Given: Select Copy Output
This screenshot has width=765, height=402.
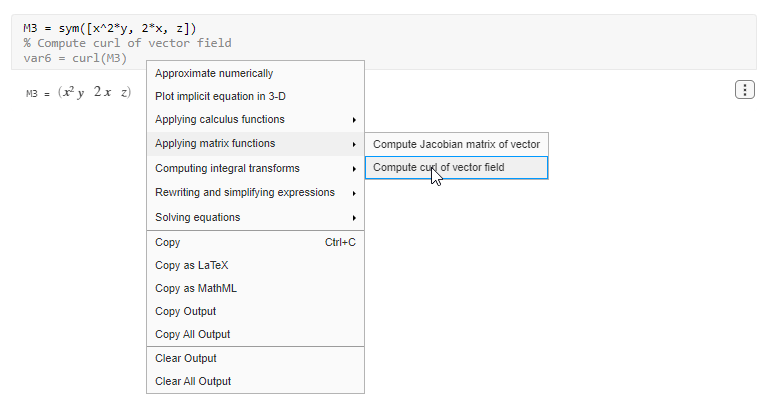Looking at the screenshot, I should click(x=186, y=311).
